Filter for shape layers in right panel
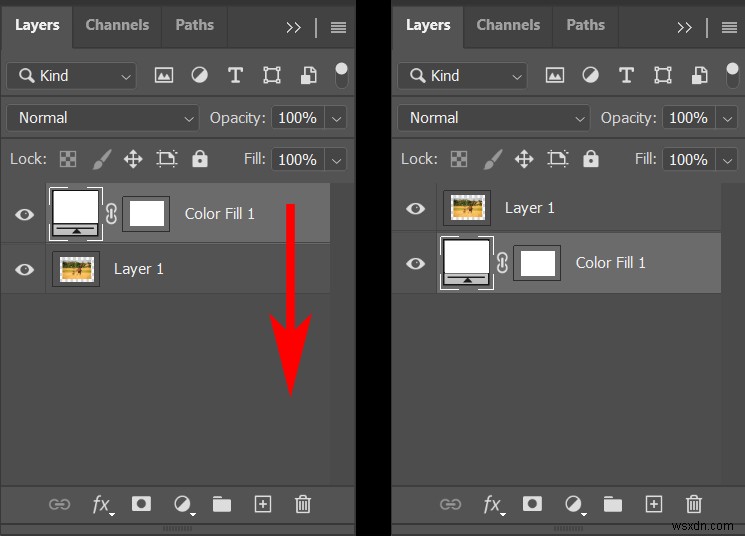The image size is (745, 536). click(663, 75)
